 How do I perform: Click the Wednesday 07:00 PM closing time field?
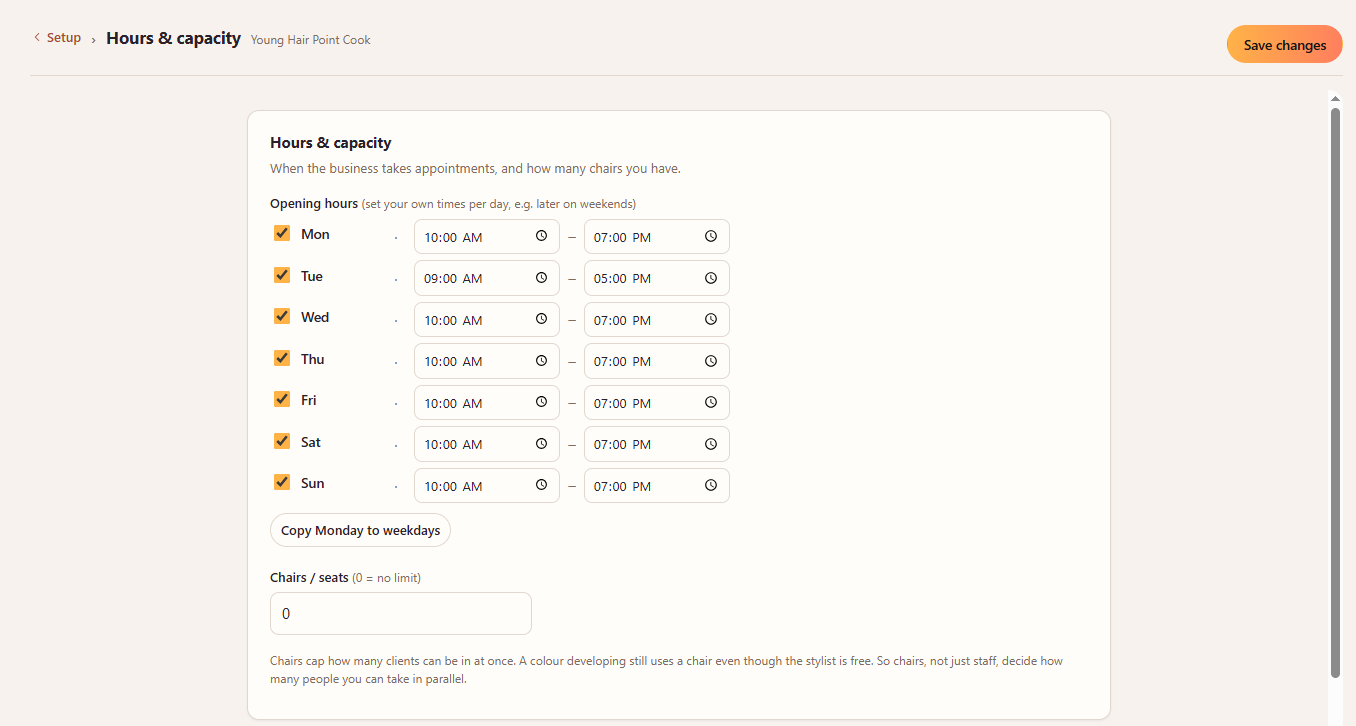(x=656, y=320)
